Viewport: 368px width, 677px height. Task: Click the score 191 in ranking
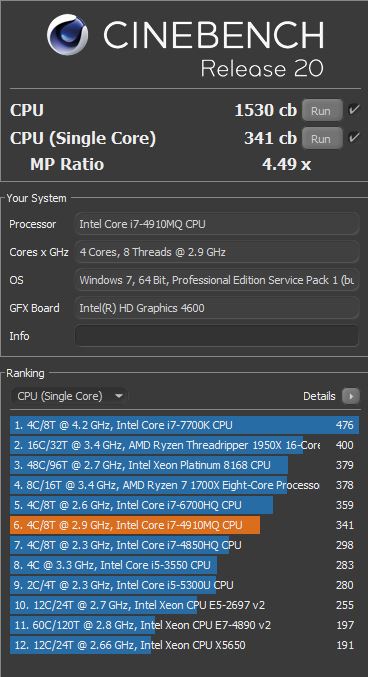(x=345, y=645)
